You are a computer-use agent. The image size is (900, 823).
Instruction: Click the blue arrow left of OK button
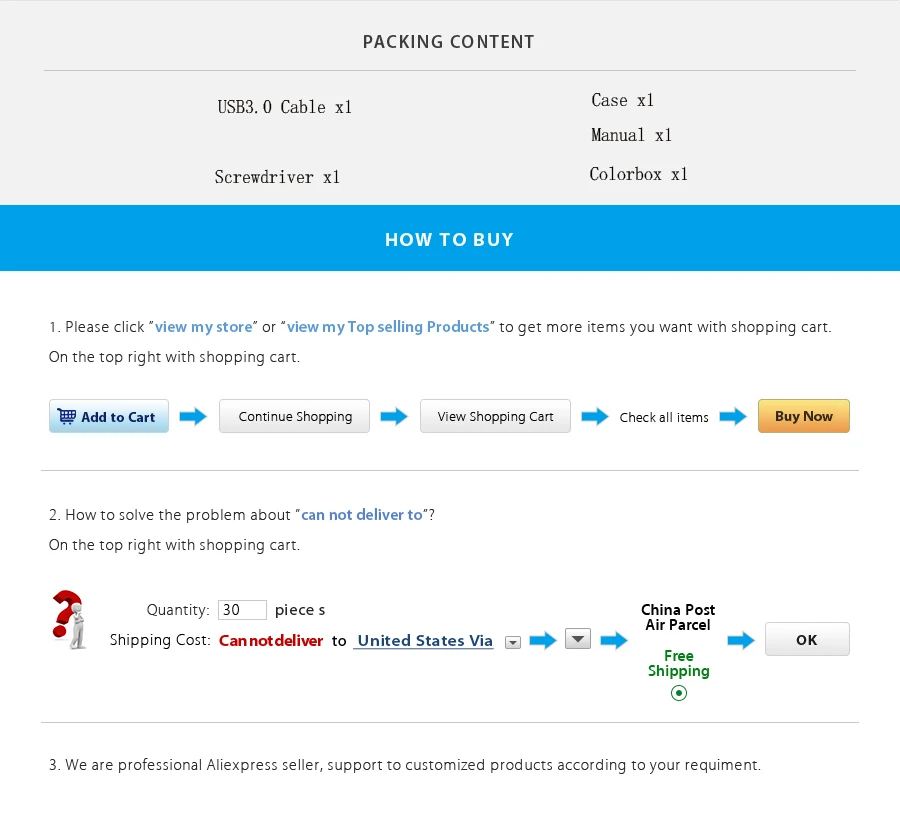click(741, 640)
